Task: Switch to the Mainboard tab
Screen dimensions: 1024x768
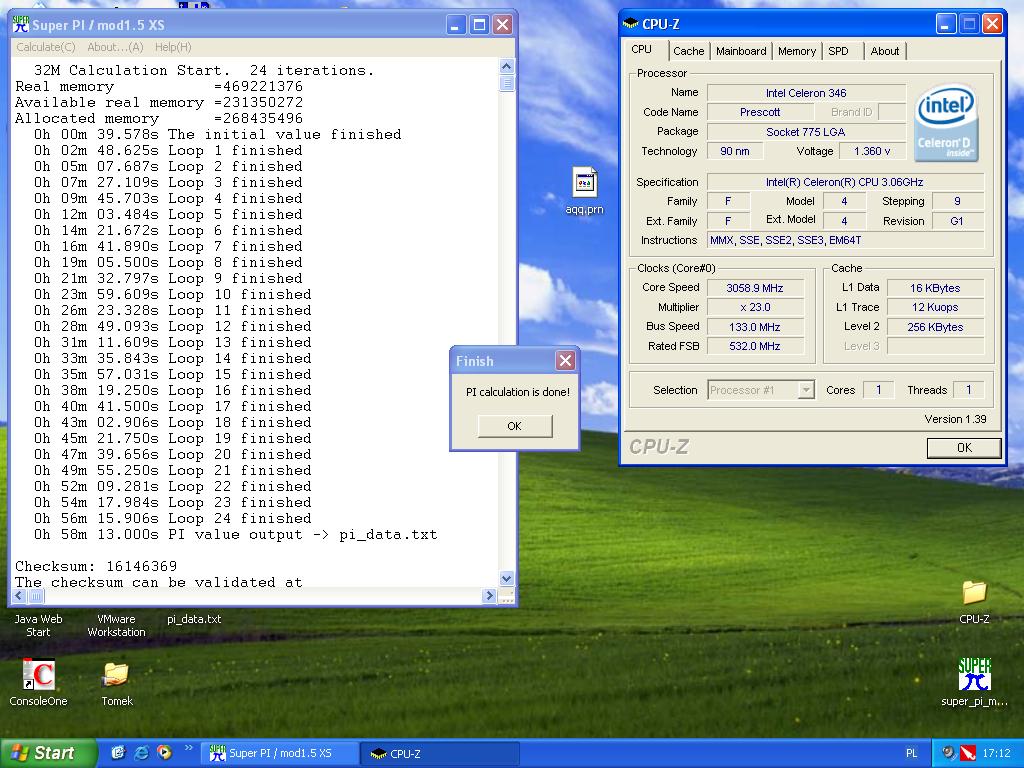Action: pos(741,51)
